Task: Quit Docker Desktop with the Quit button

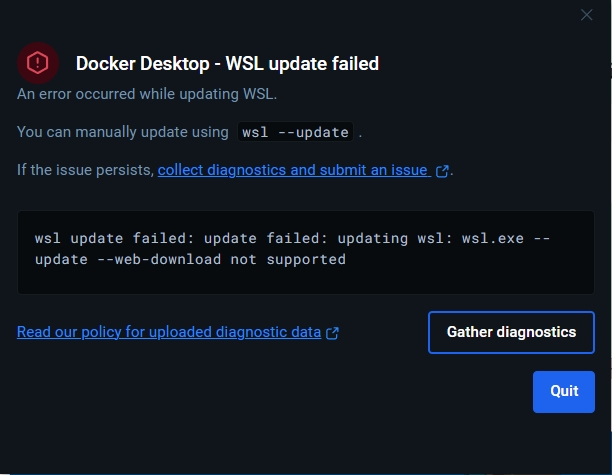Action: (564, 392)
